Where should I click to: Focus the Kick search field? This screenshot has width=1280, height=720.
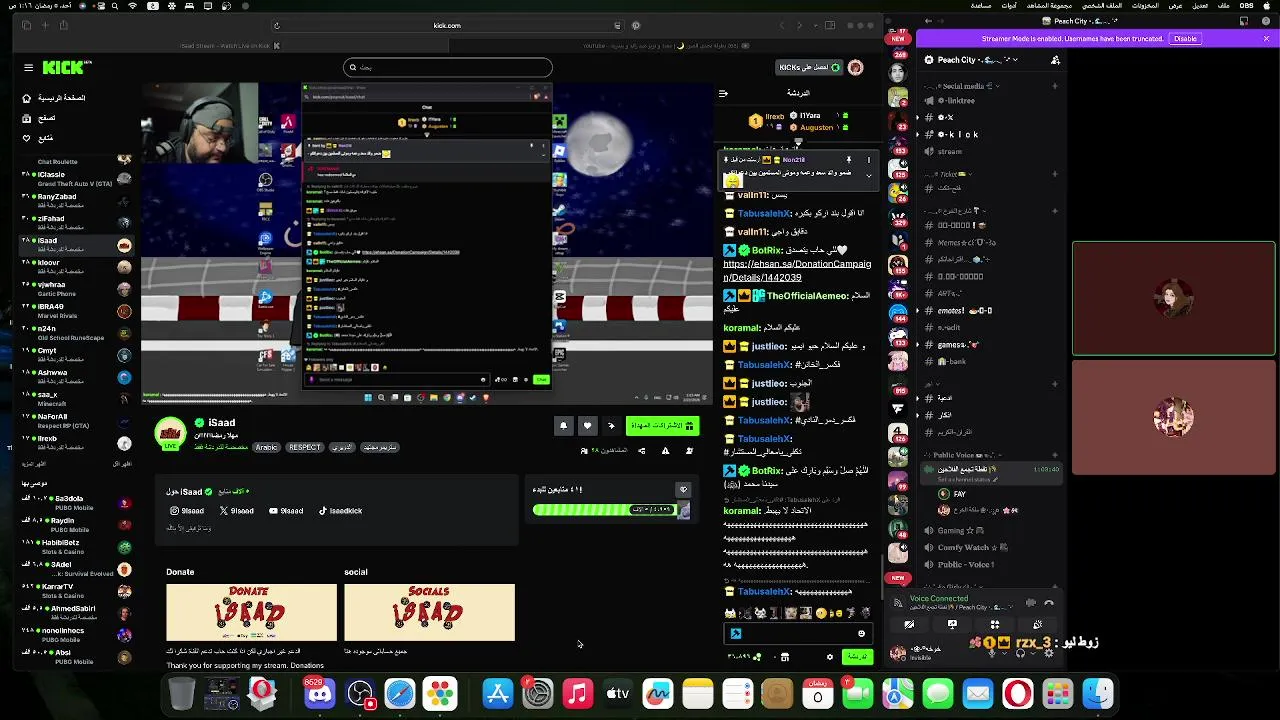click(447, 68)
